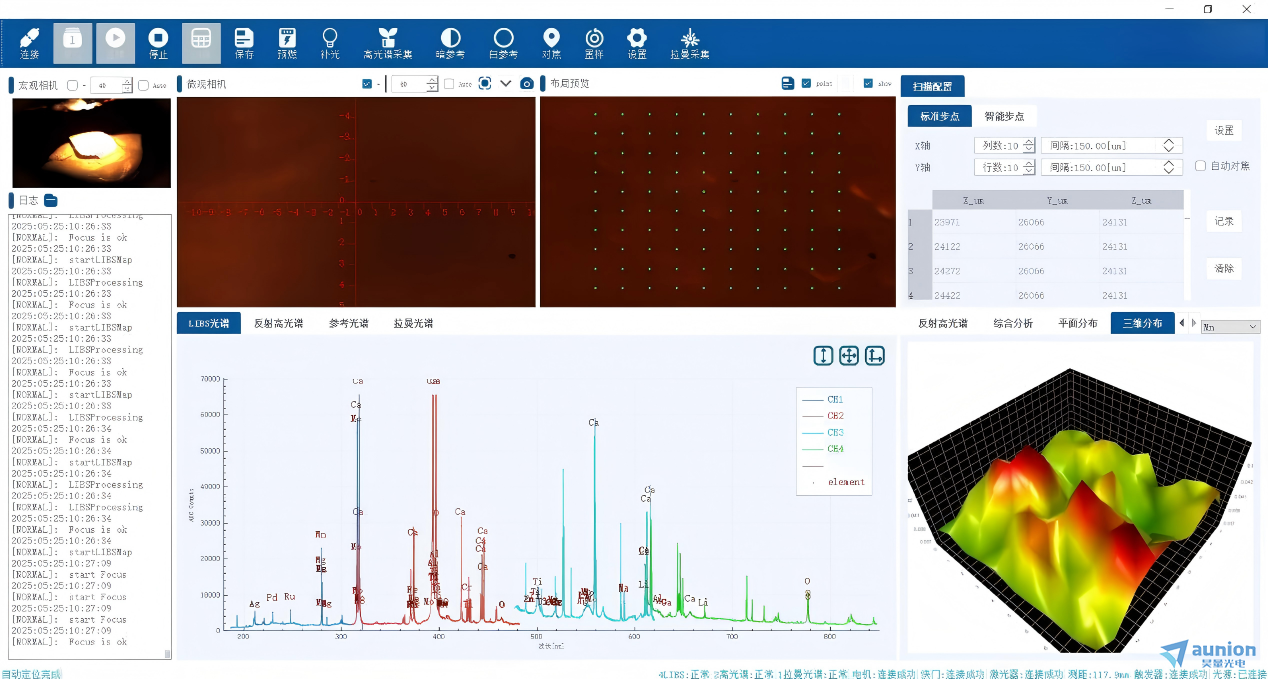
Task: Click the camera snapshot icon beside 微观相机
Action: click(527, 84)
